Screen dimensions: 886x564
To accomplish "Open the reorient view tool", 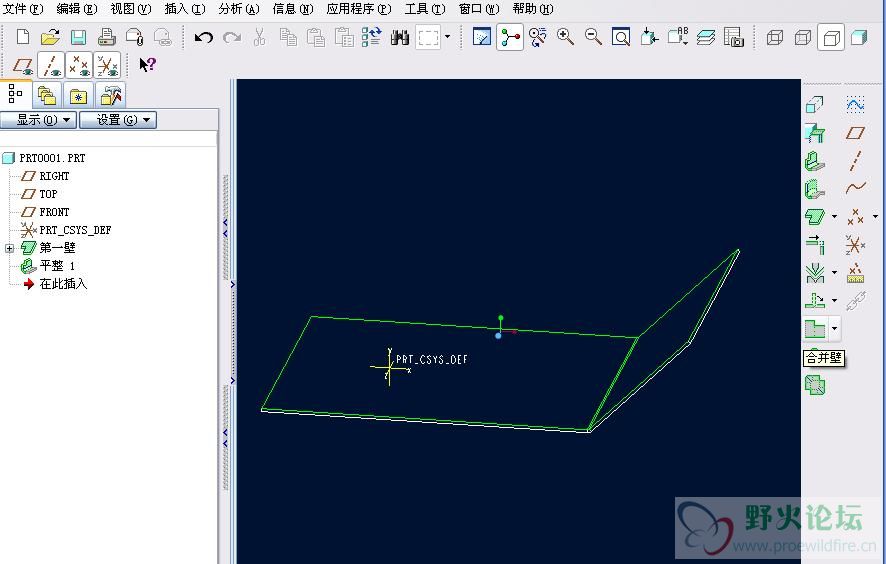I will [x=649, y=37].
